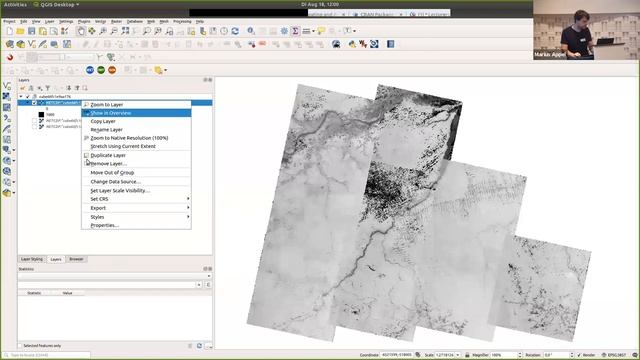Open the Scale dropdown in status bar
The height and width of the screenshot is (360, 640).
(458, 355)
